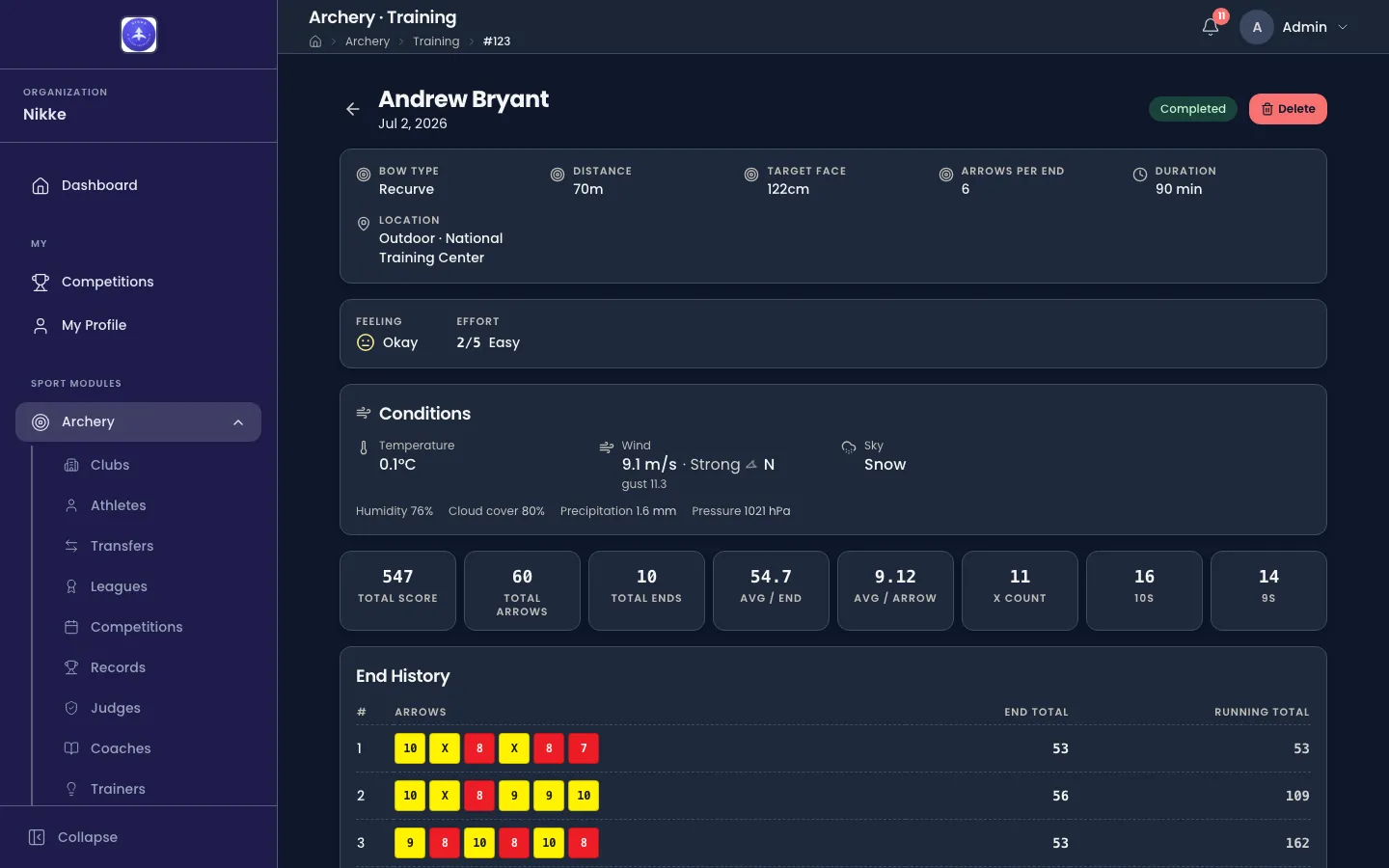Click the 547 Total Score card
This screenshot has width=1389, height=868.
click(x=397, y=590)
